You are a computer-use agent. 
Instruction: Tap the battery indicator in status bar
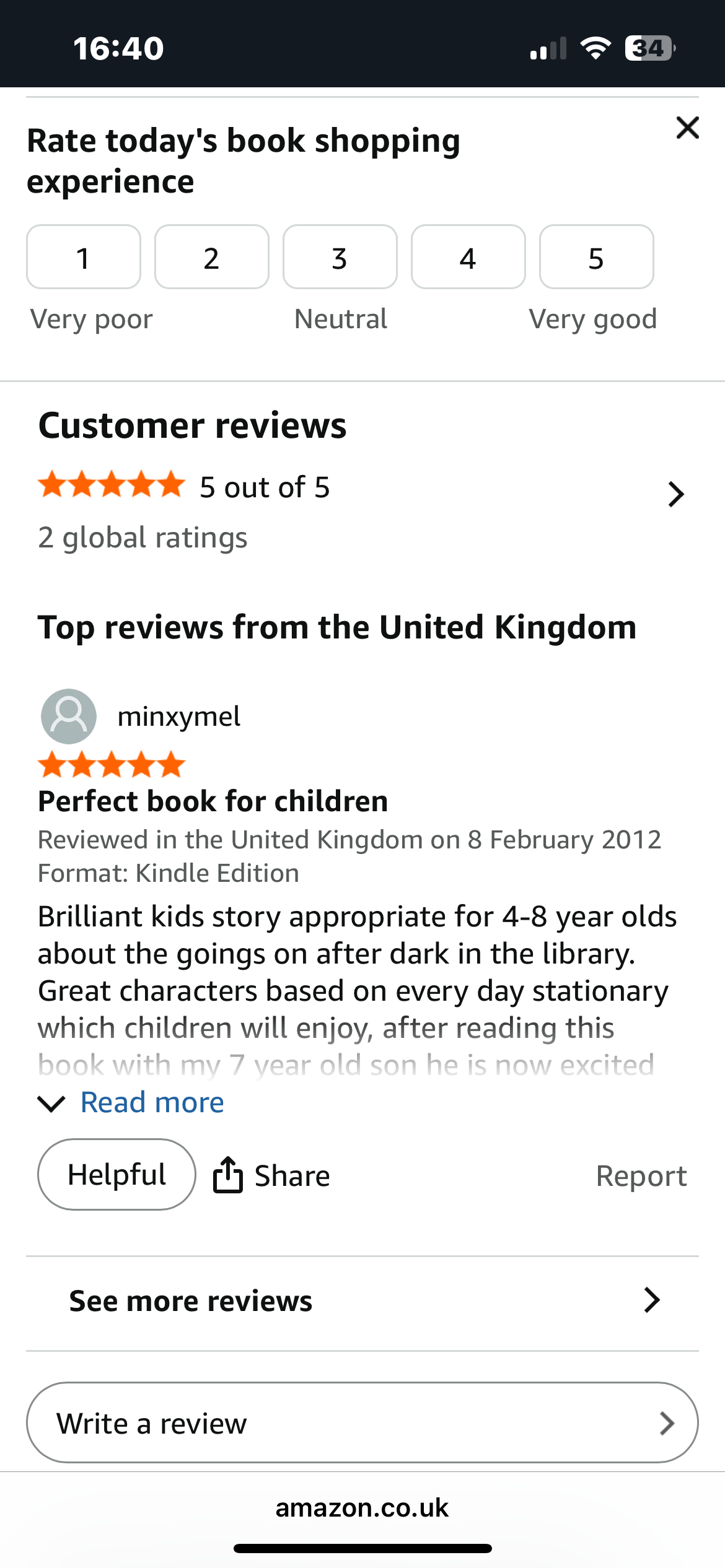tap(650, 48)
